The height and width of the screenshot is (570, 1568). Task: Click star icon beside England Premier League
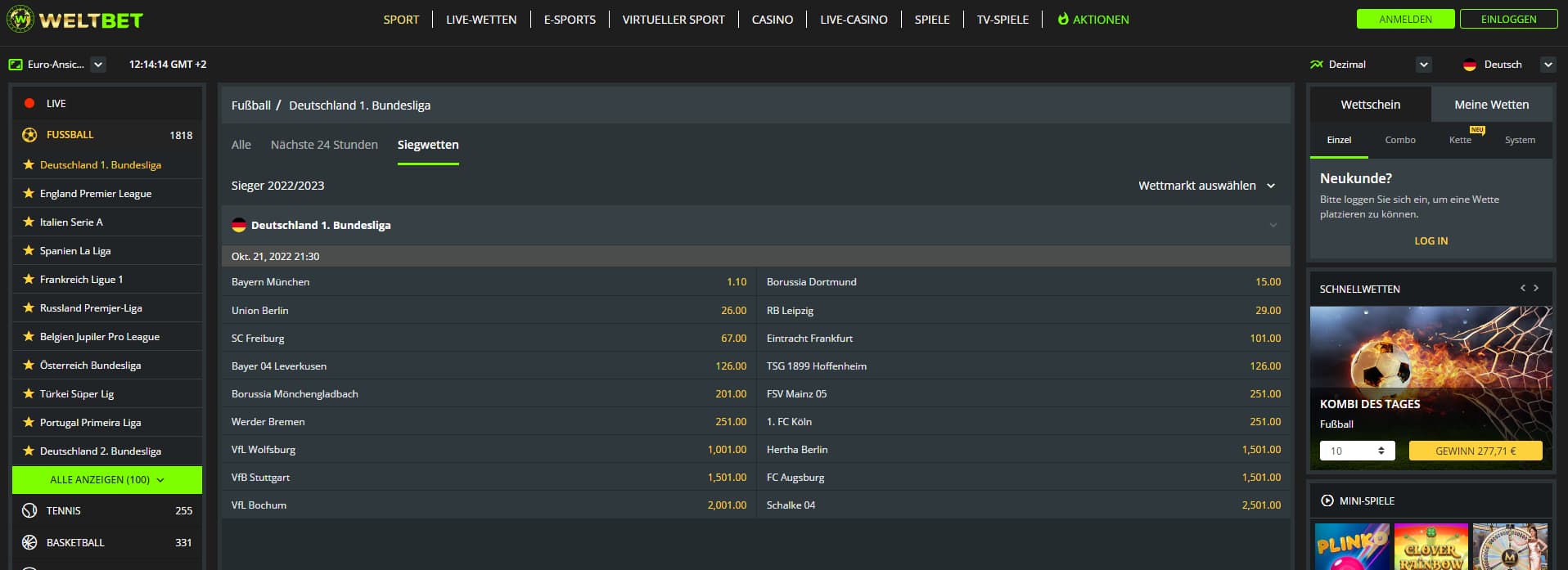coord(29,193)
